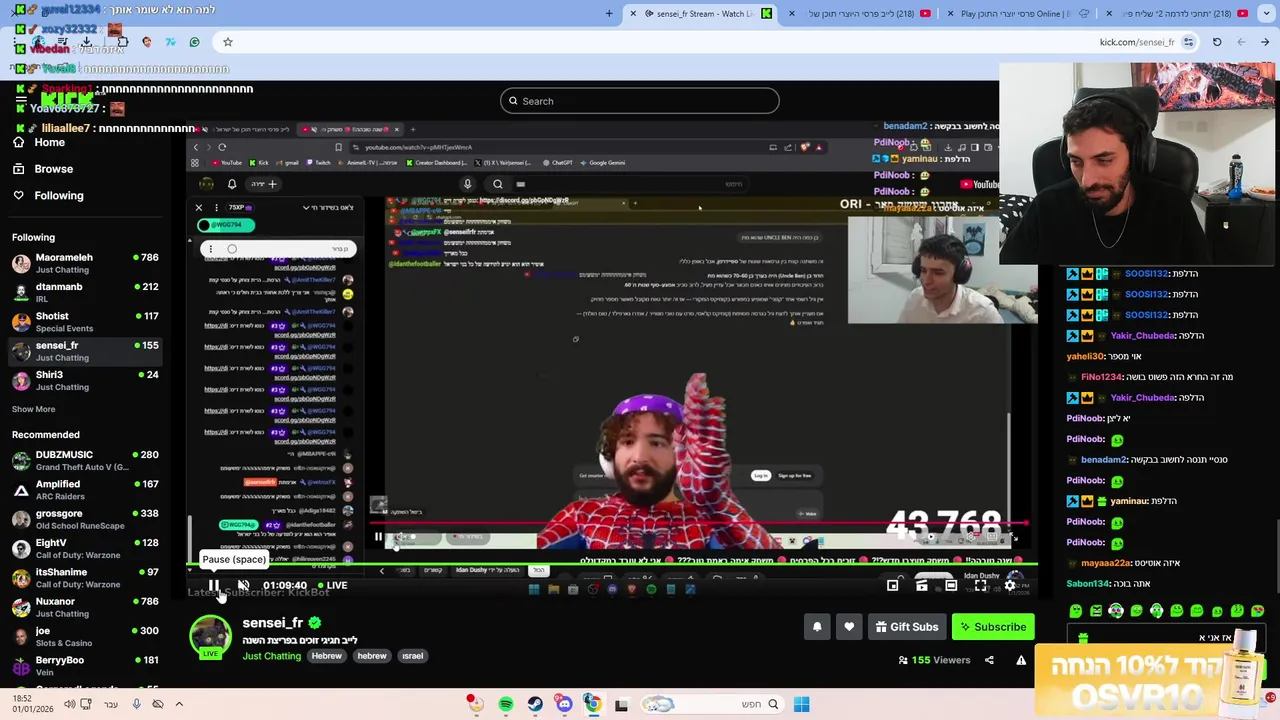This screenshot has height=720, width=1280.
Task: Open Nuxanor recommended channel
Action: tap(85, 607)
